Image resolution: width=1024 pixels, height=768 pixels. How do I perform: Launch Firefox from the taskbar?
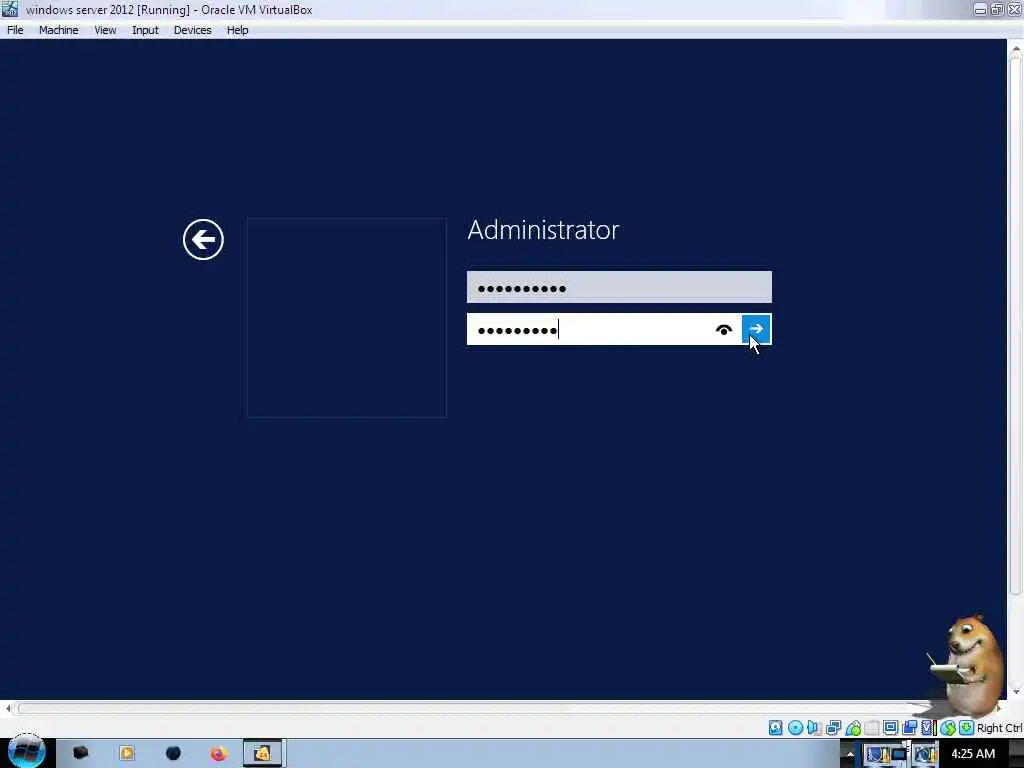coord(219,754)
